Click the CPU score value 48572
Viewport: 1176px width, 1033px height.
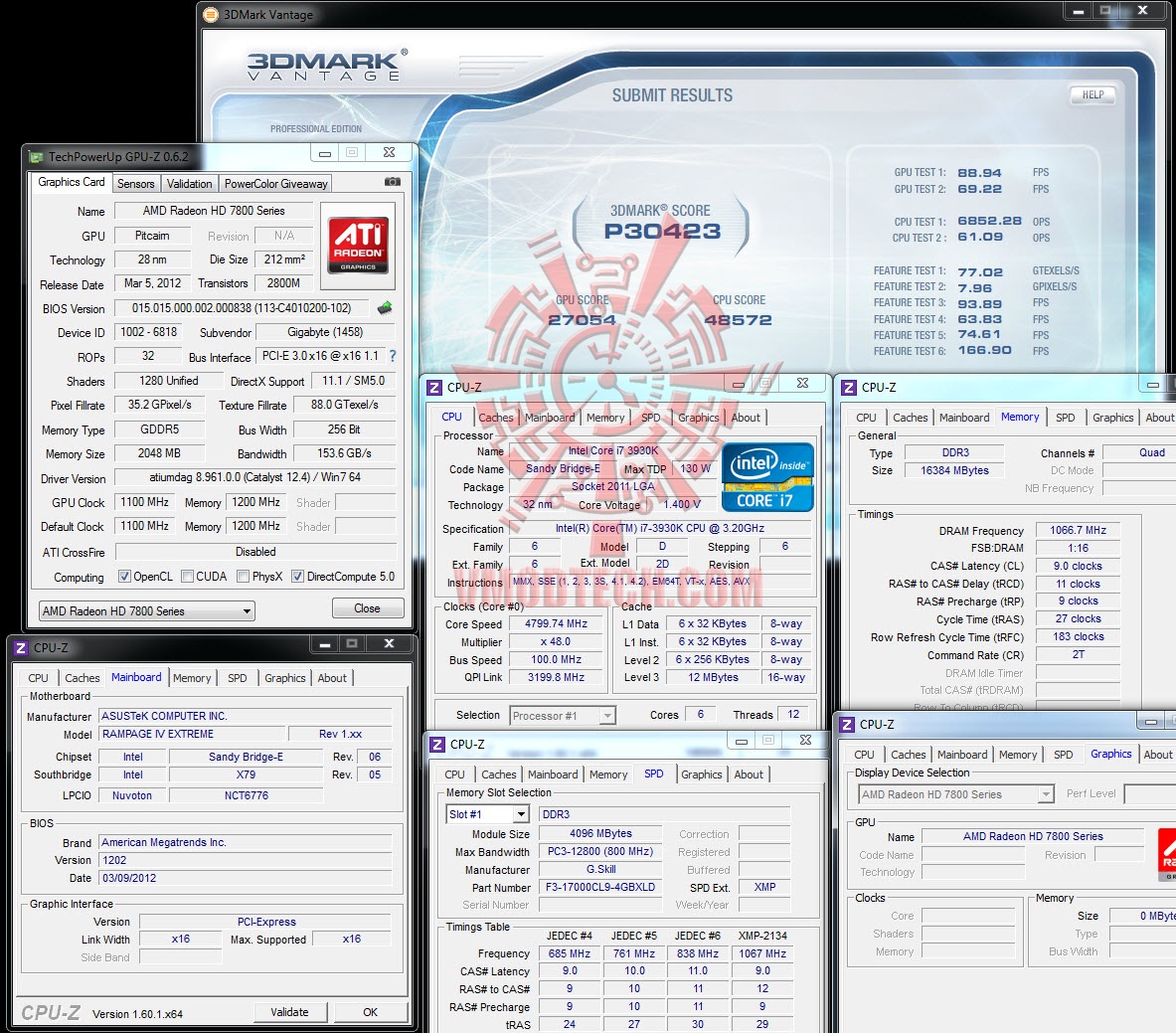(x=738, y=320)
